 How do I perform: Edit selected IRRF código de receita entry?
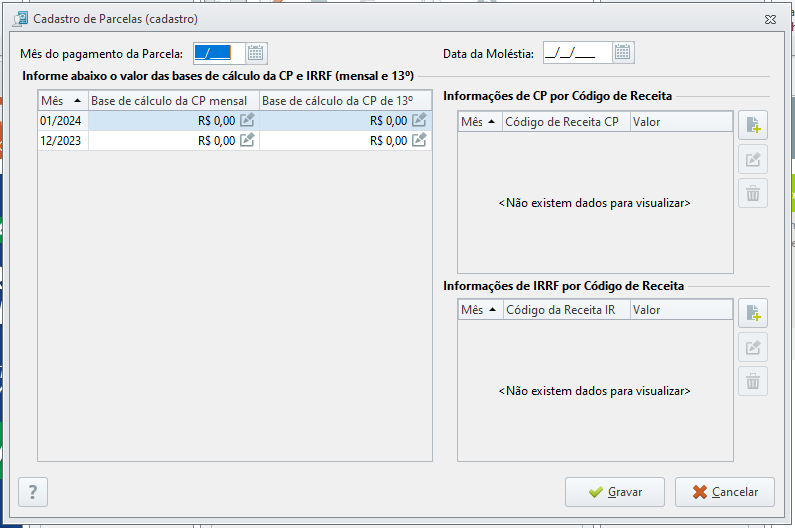[x=753, y=347]
